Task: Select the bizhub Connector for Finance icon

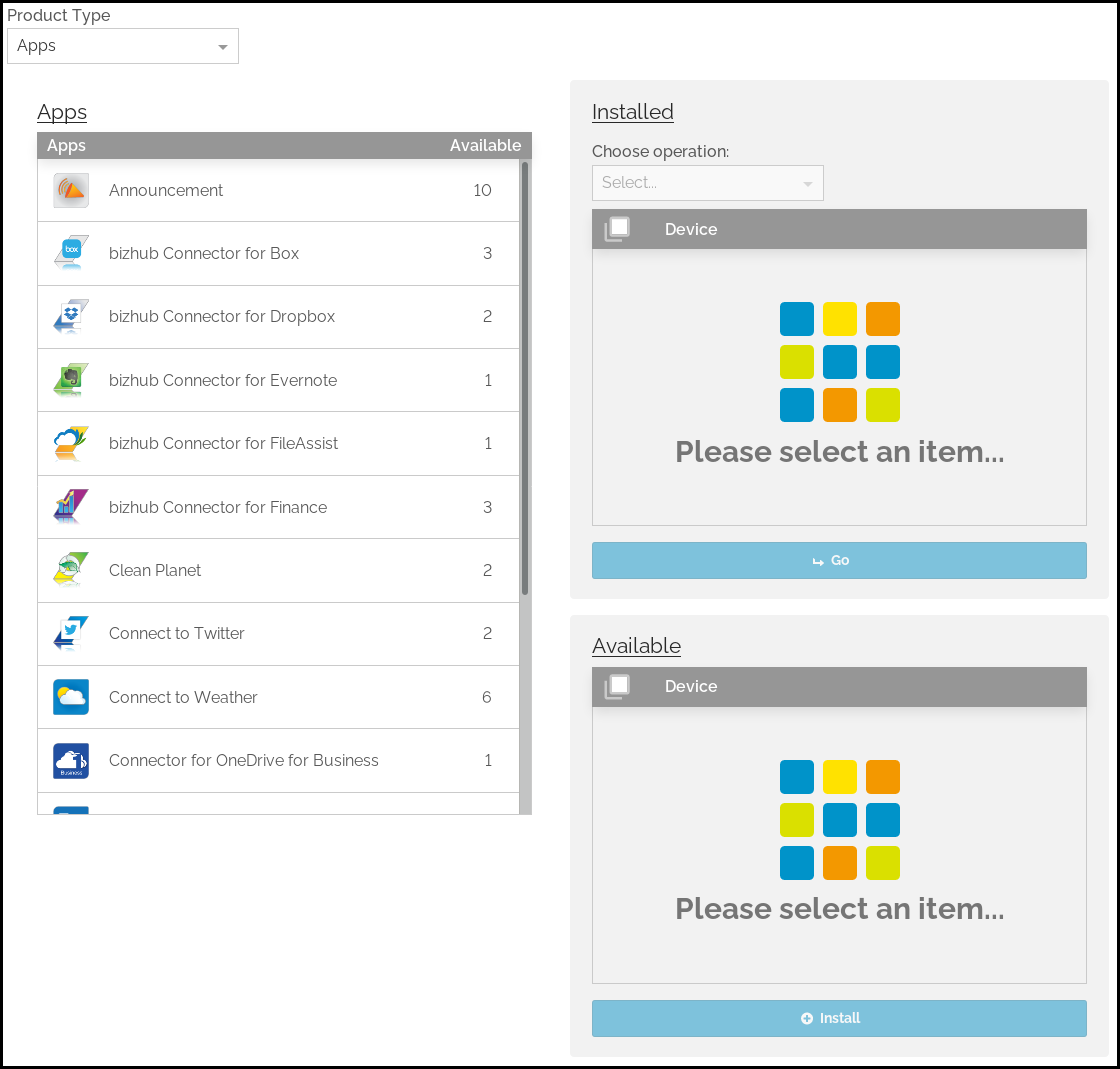Action: [71, 507]
